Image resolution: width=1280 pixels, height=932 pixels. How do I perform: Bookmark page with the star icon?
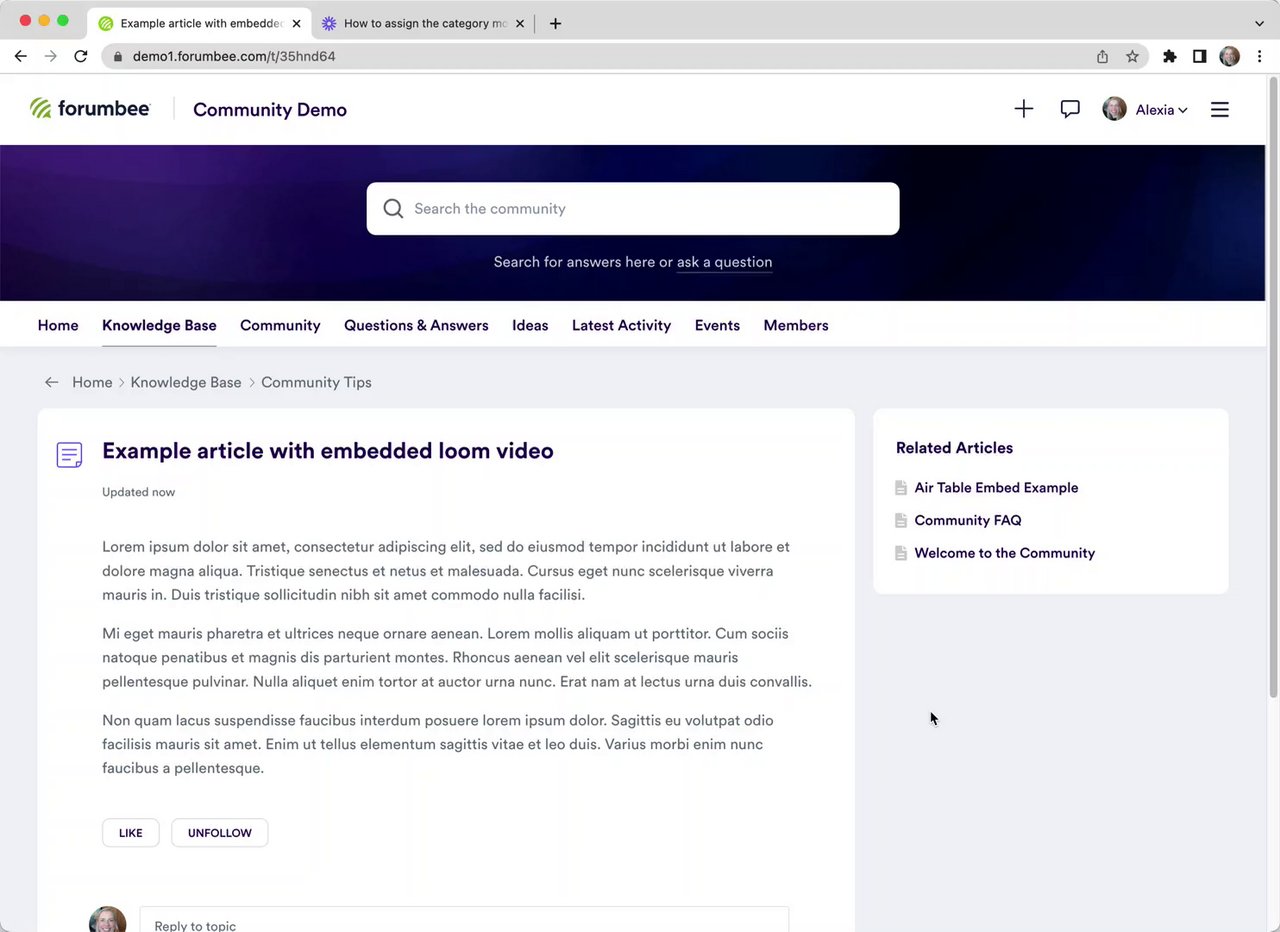point(1132,56)
